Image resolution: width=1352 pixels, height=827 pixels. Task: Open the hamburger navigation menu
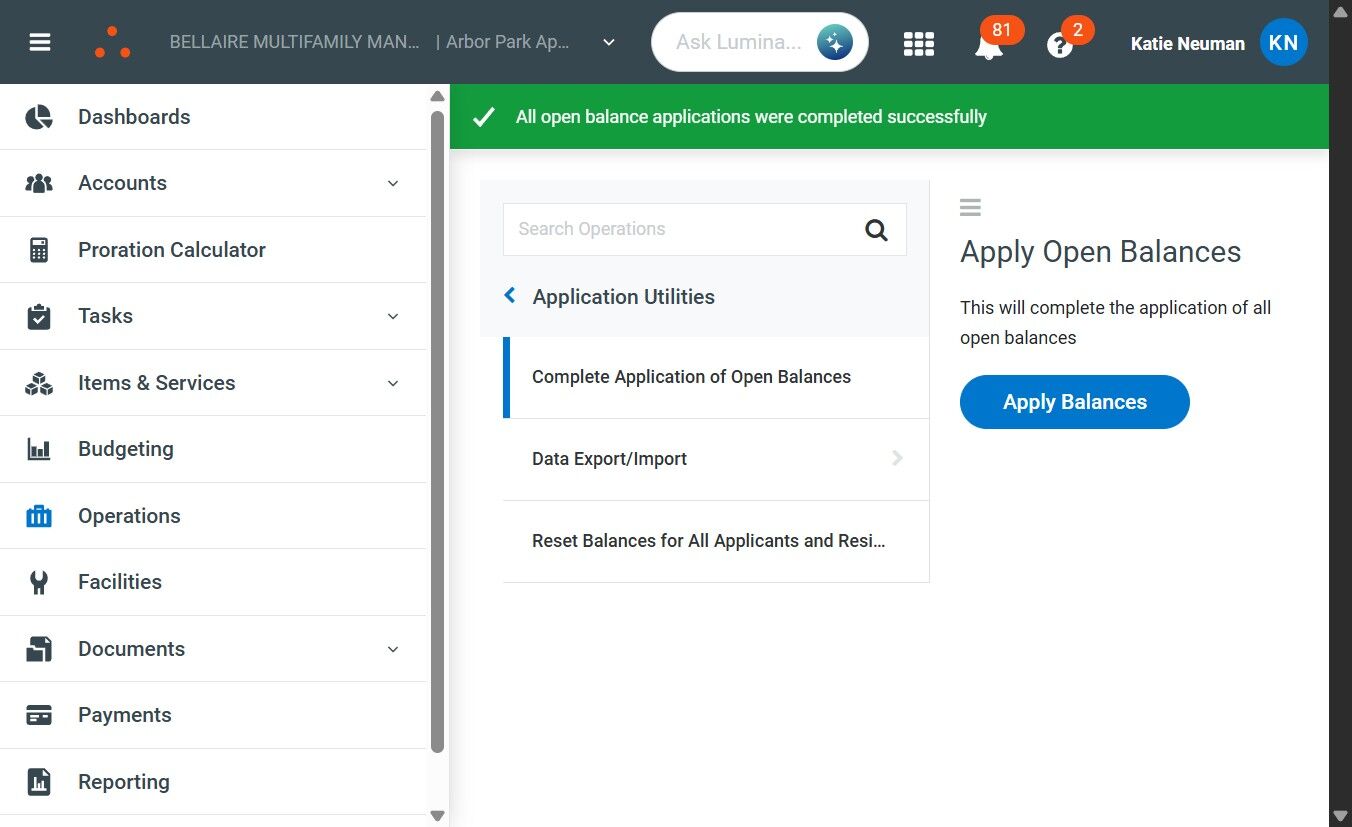click(40, 43)
